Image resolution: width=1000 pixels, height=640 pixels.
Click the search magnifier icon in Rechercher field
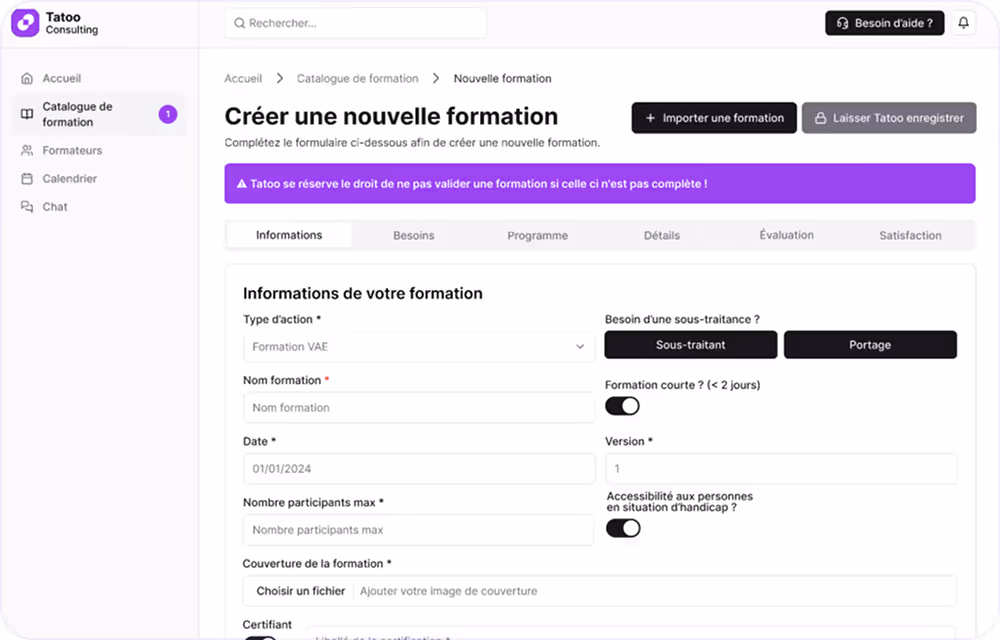tap(238, 22)
